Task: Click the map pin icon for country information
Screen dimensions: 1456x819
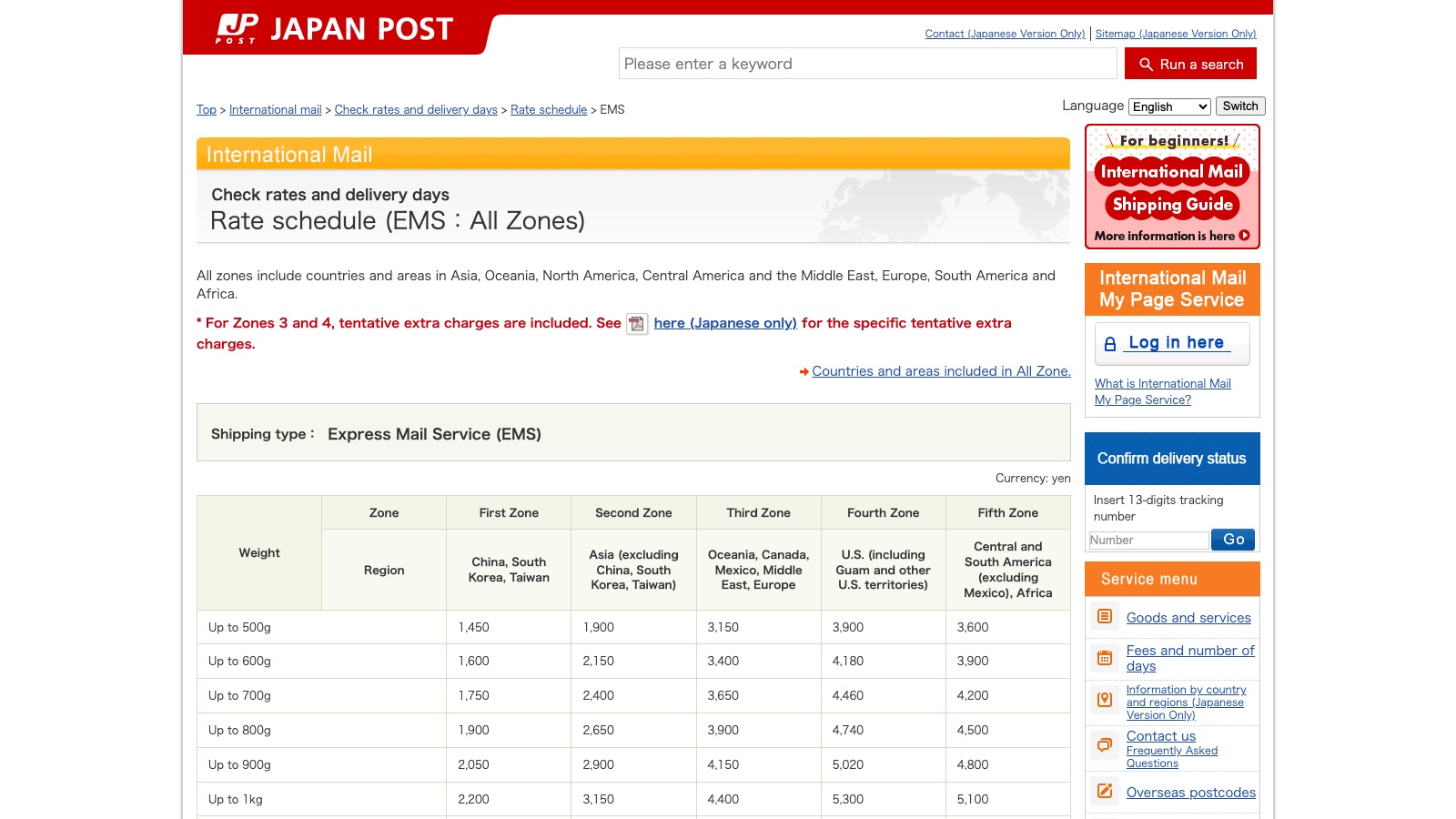Action: (x=1105, y=699)
